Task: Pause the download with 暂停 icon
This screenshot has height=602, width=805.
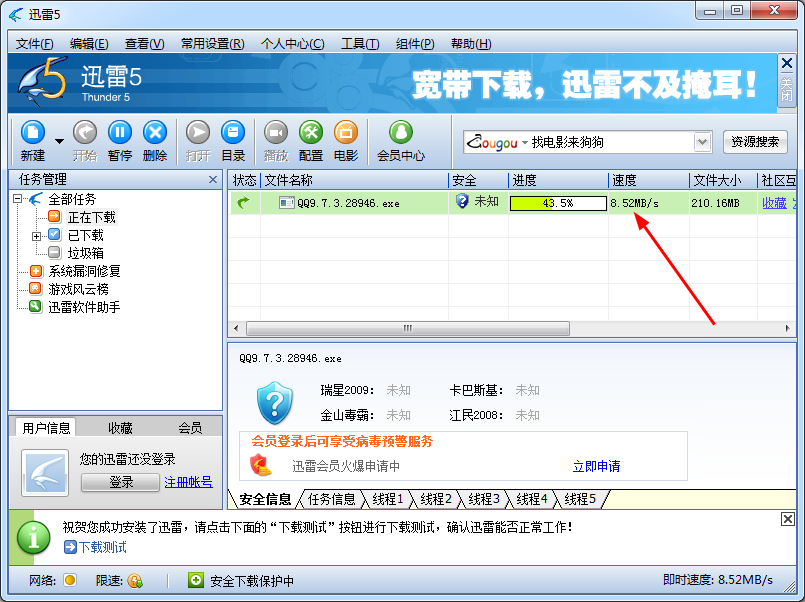Action: pyautogui.click(x=120, y=133)
